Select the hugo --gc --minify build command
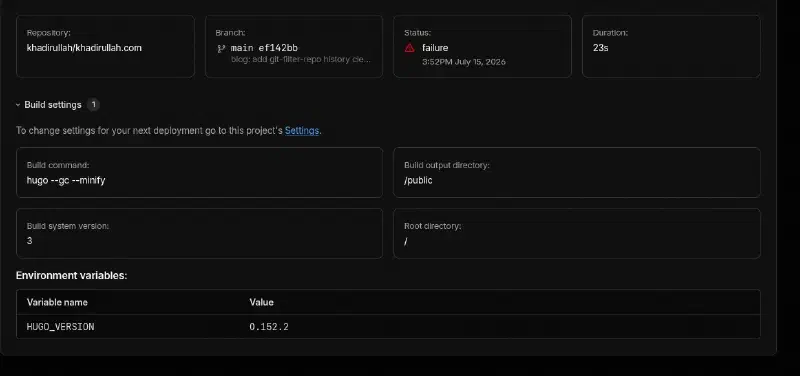Screen dimensions: 800x376 point(66,180)
